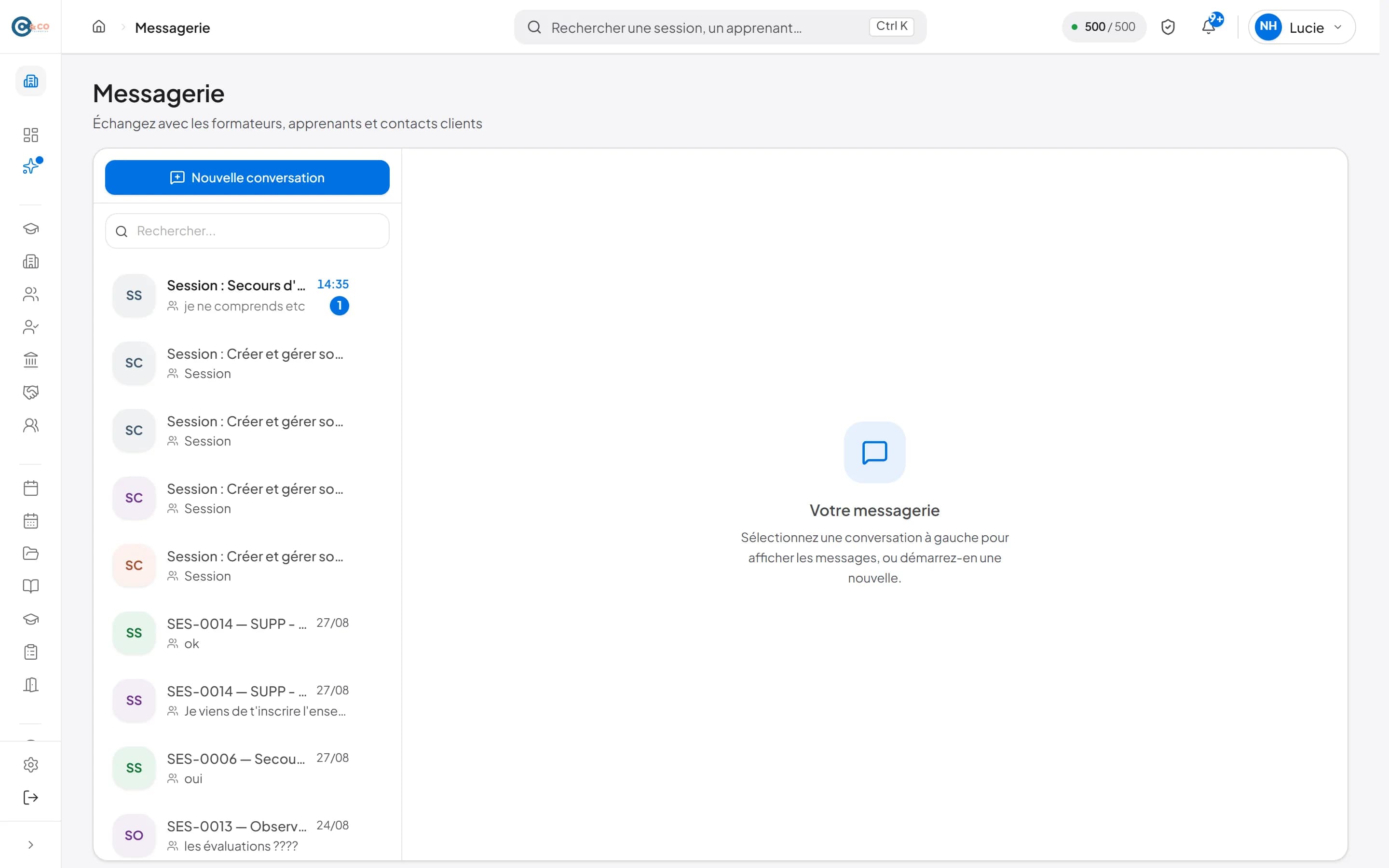Screen dimensions: 1389x868
Task: Open the dotted calendar planning icon
Action: pos(31,521)
